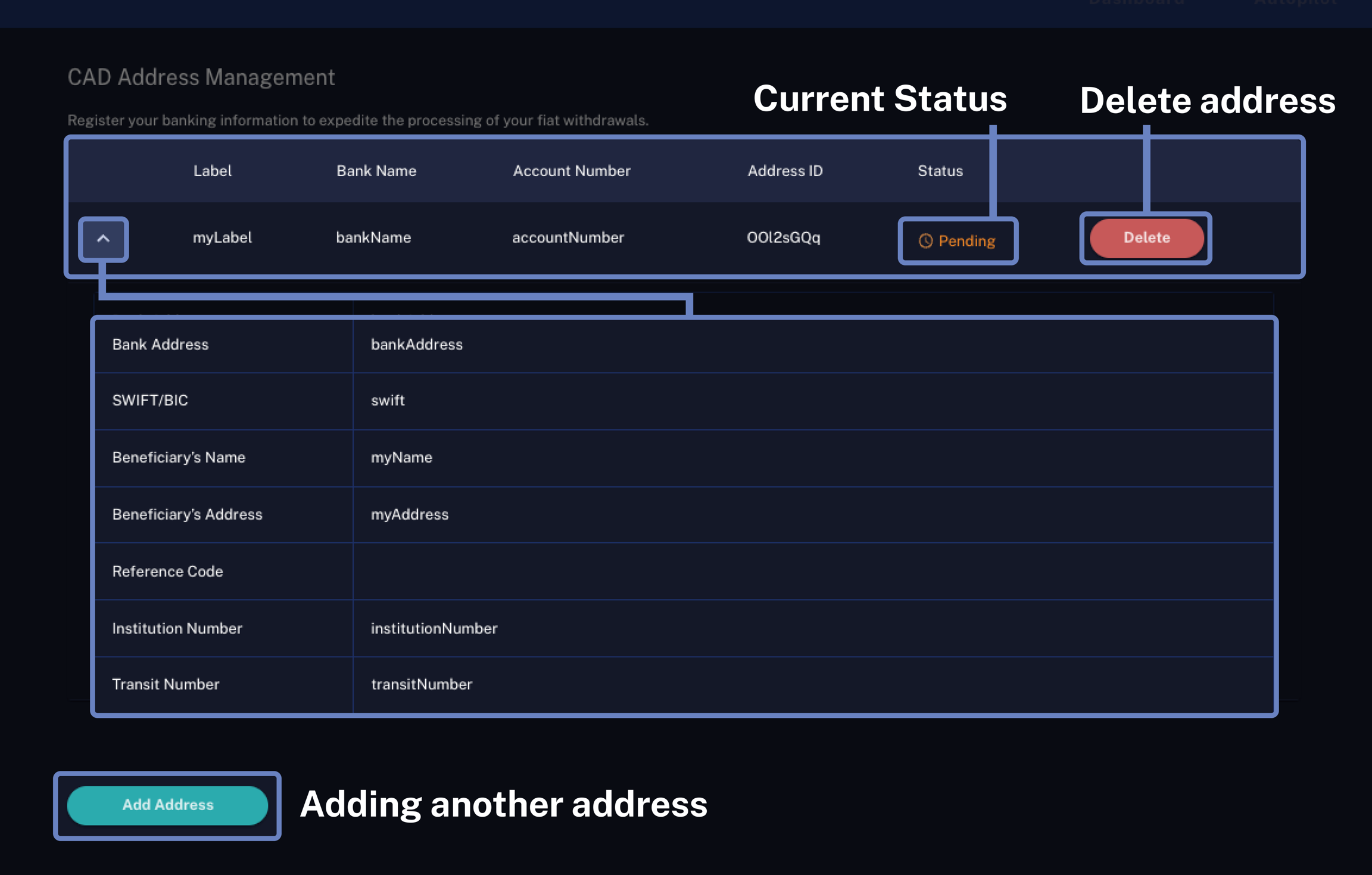Click the Beneficiary's Name value myName
The height and width of the screenshot is (875, 1372).
coord(401,458)
